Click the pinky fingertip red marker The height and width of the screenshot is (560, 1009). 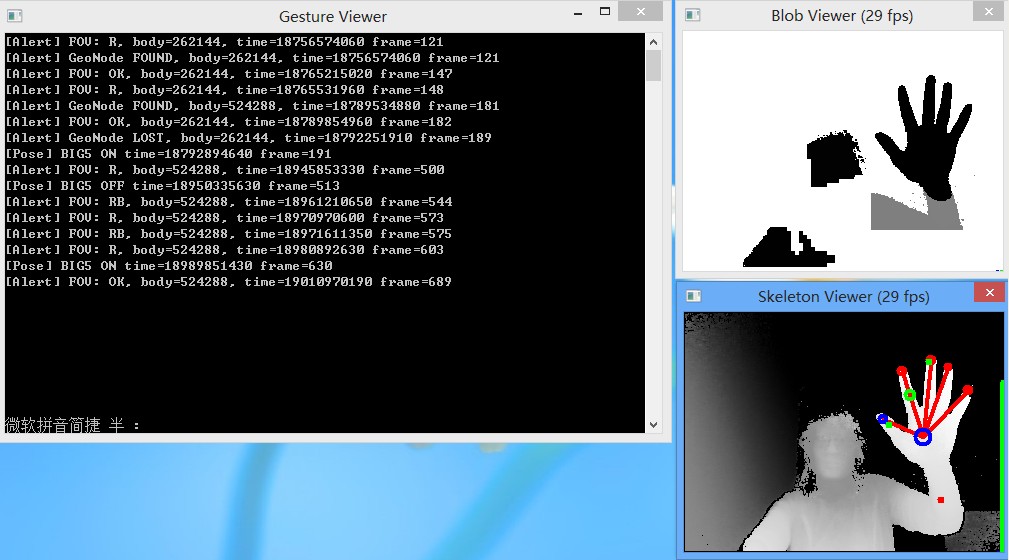968,389
